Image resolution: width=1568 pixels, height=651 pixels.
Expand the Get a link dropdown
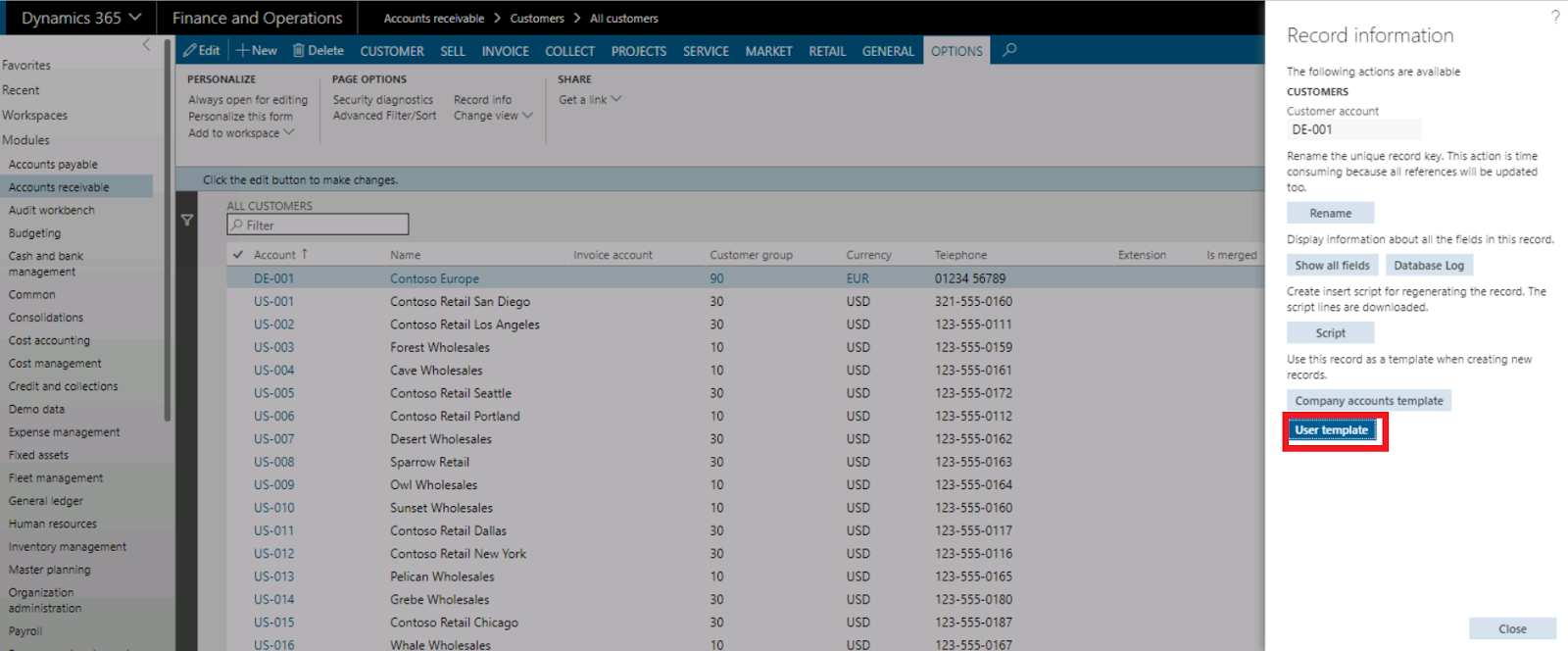[590, 100]
